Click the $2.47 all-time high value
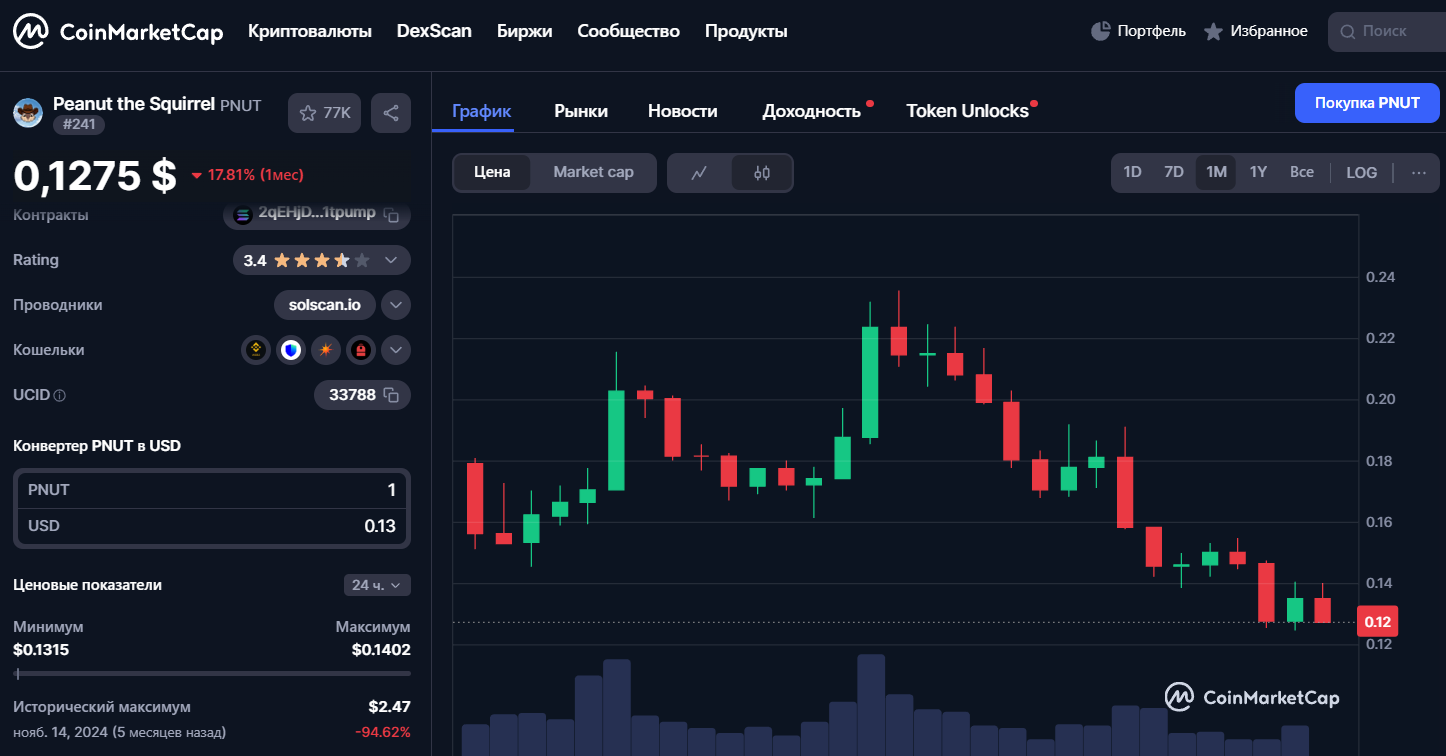This screenshot has height=756, width=1446. (x=389, y=706)
